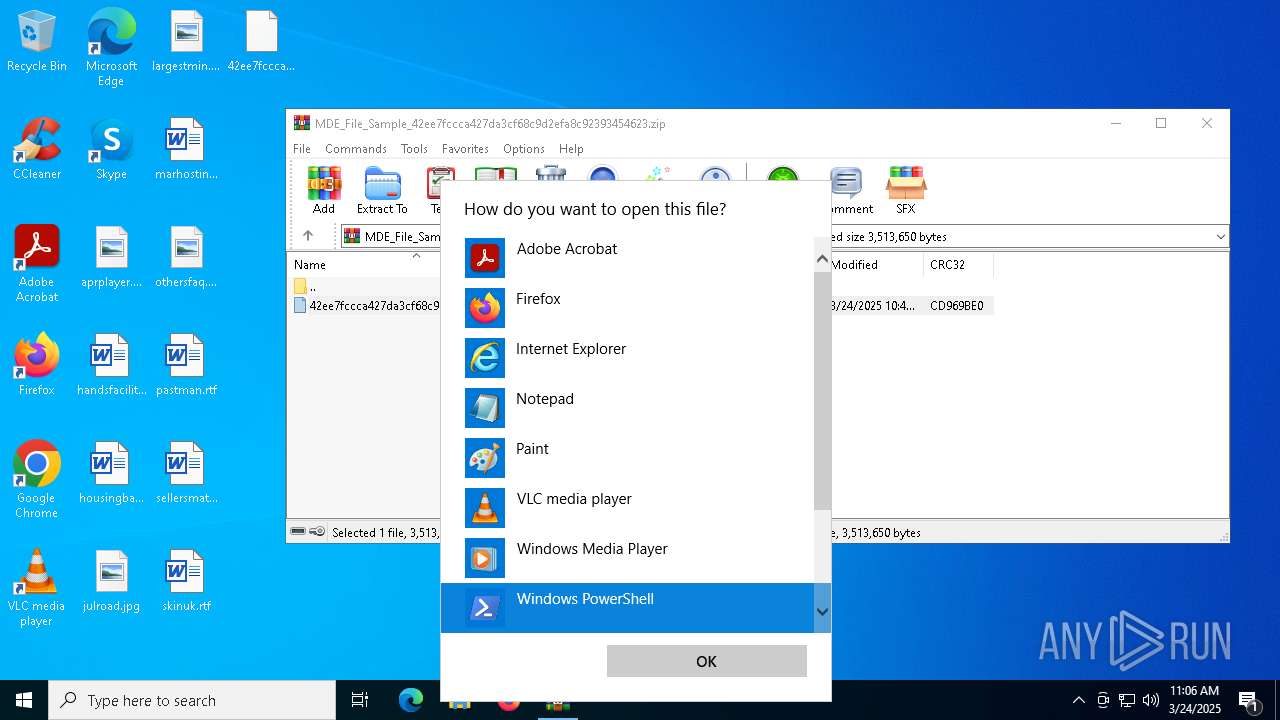1280x720 pixels.
Task: Open Microsoft Edge desktop shortcut
Action: 111,48
